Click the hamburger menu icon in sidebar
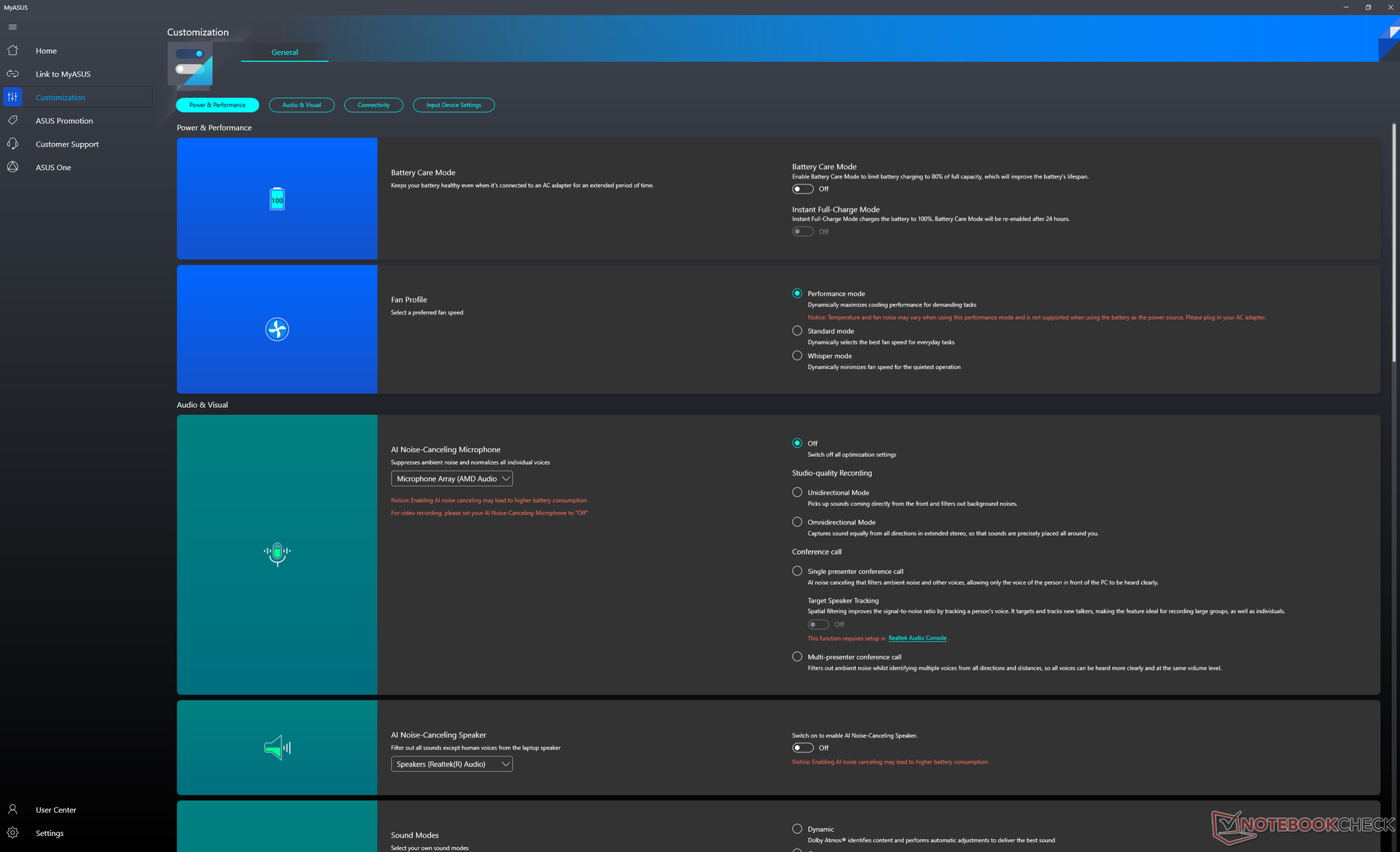This screenshot has width=1400, height=852. tap(12, 27)
